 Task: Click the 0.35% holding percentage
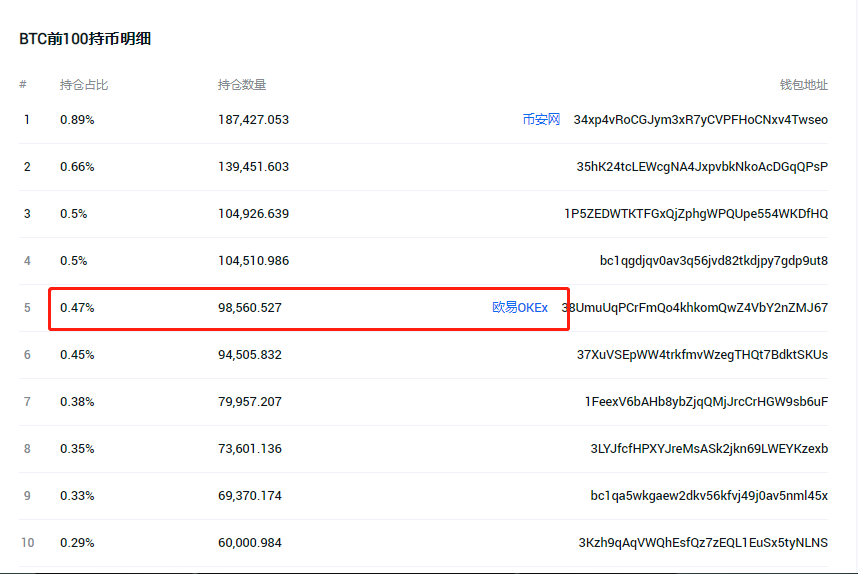click(x=77, y=449)
